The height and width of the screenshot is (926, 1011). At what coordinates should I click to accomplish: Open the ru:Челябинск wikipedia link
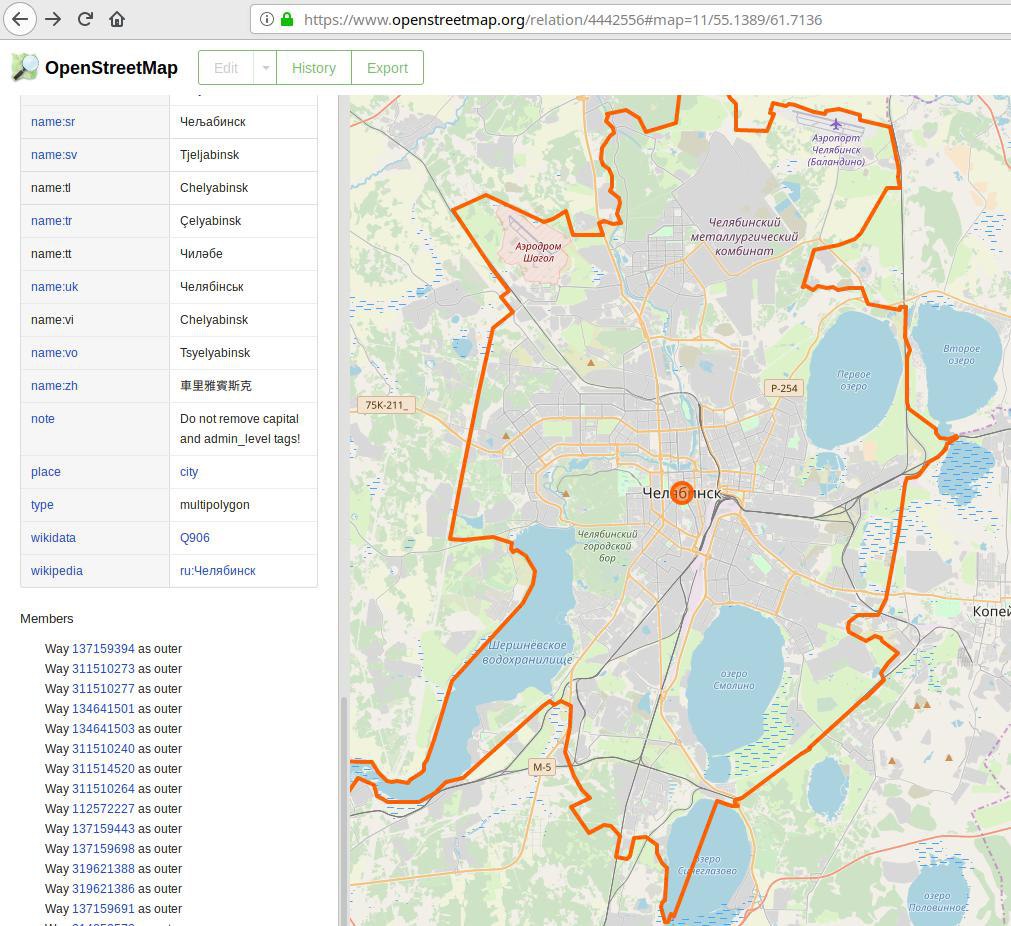pos(217,571)
